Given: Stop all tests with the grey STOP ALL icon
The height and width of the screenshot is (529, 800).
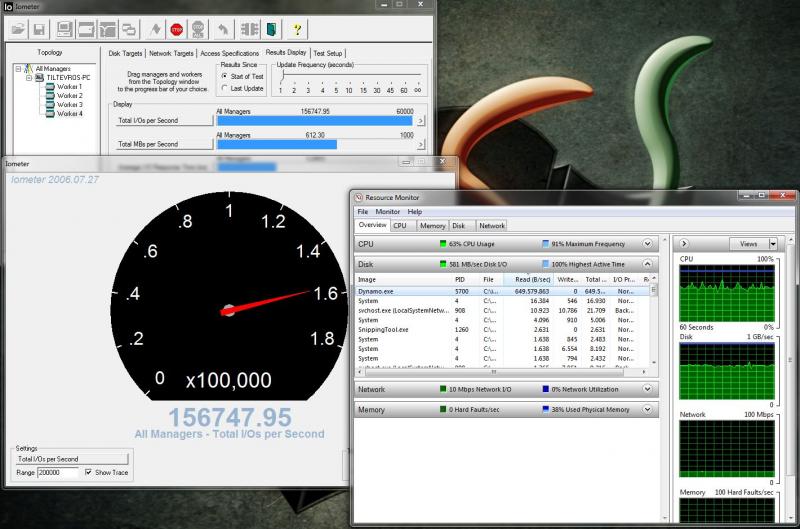Looking at the screenshot, I should click(x=198, y=30).
